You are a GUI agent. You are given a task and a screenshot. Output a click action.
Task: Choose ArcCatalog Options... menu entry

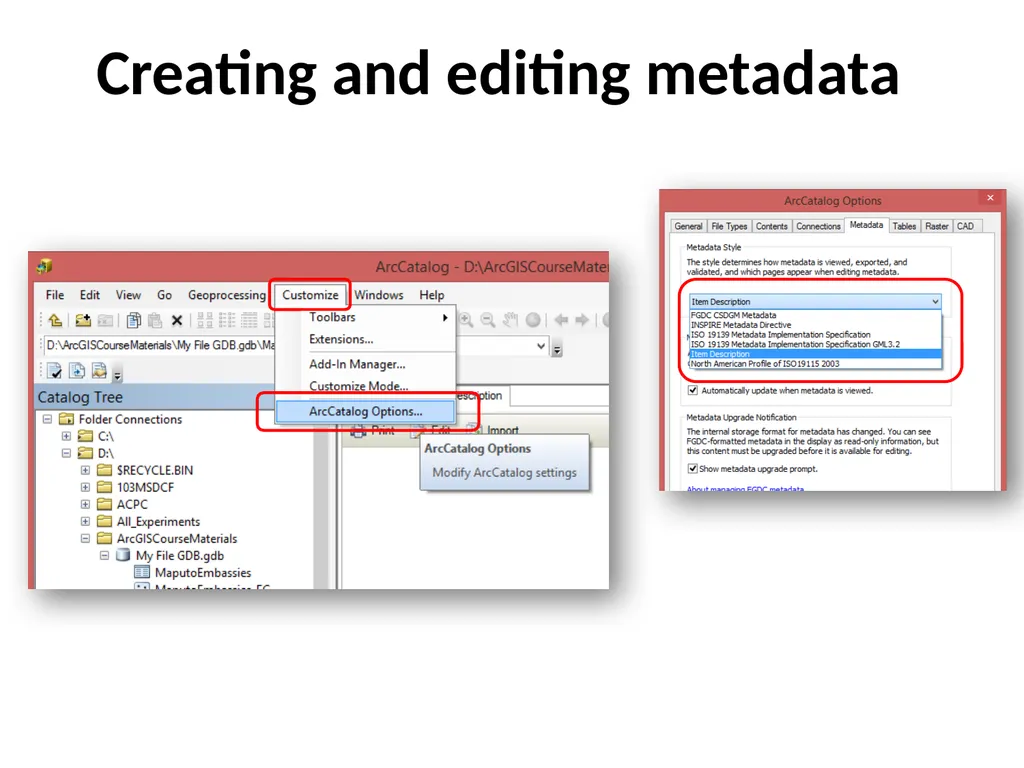click(x=365, y=411)
